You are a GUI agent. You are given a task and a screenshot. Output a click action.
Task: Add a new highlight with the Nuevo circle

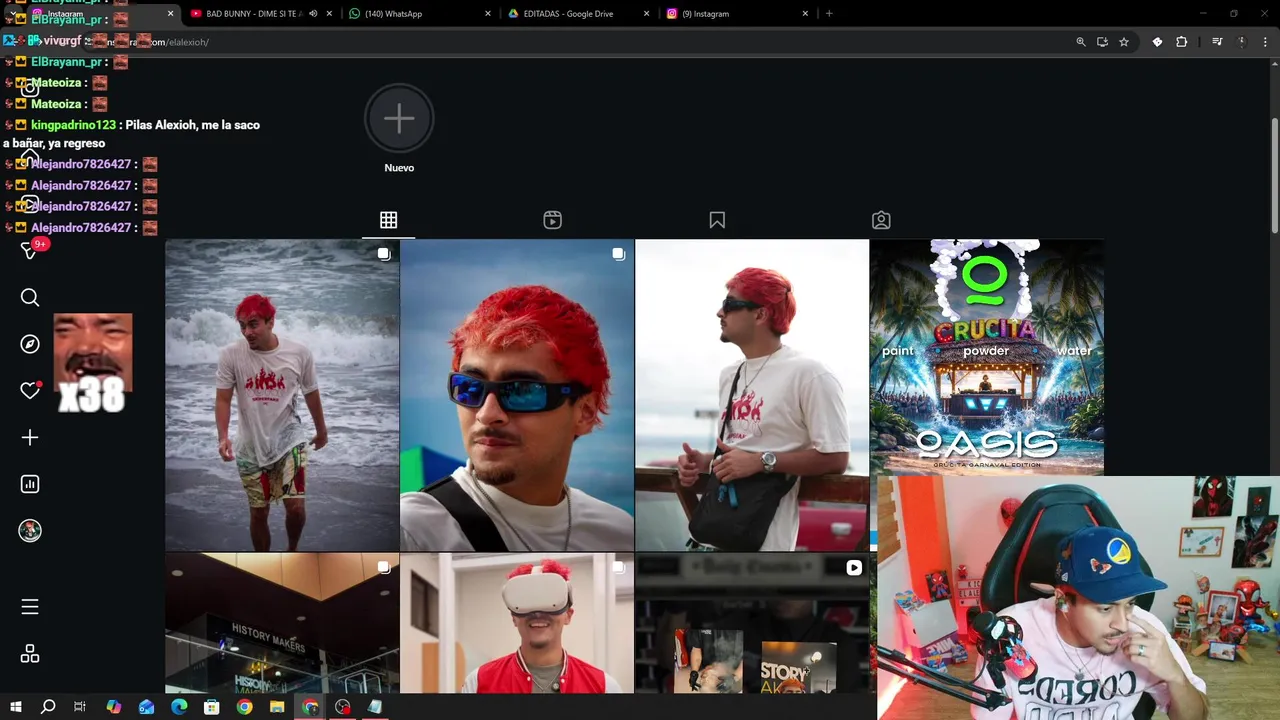399,118
